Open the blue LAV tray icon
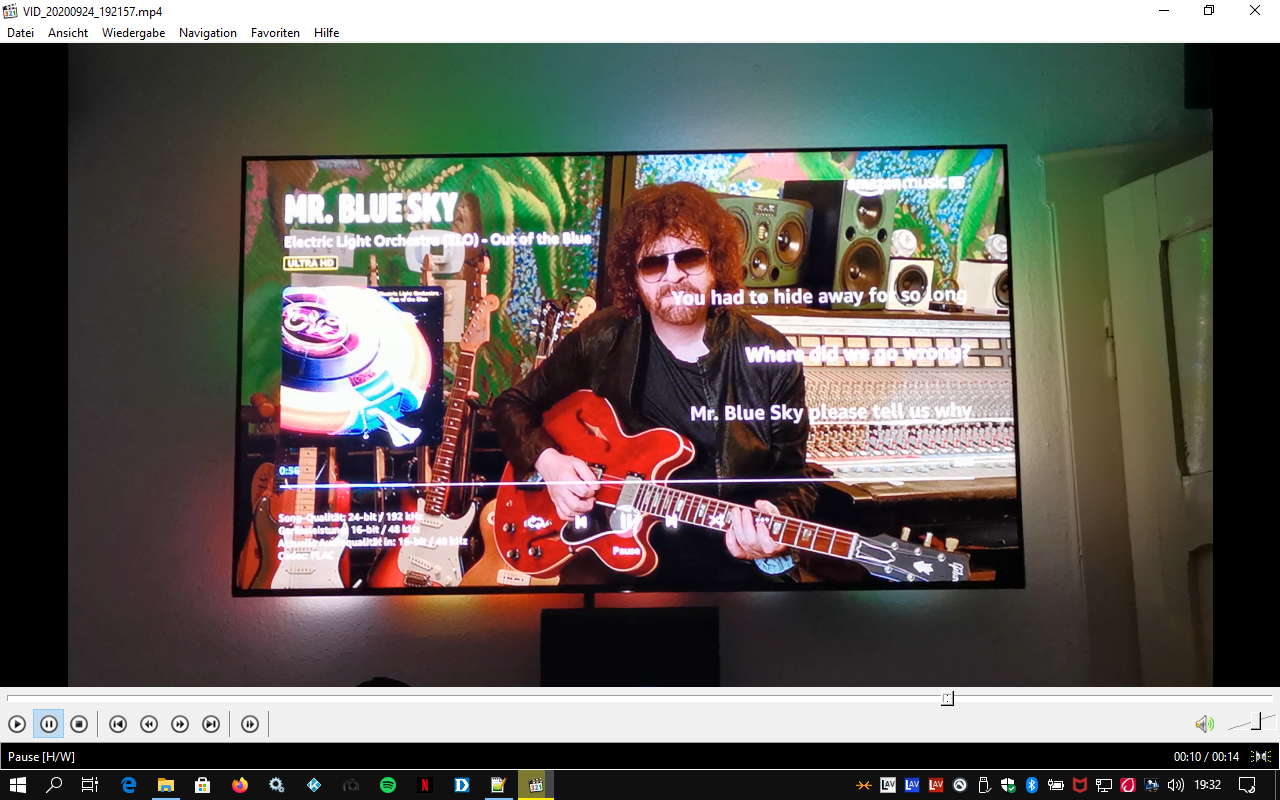Image resolution: width=1280 pixels, height=800 pixels. (912, 785)
